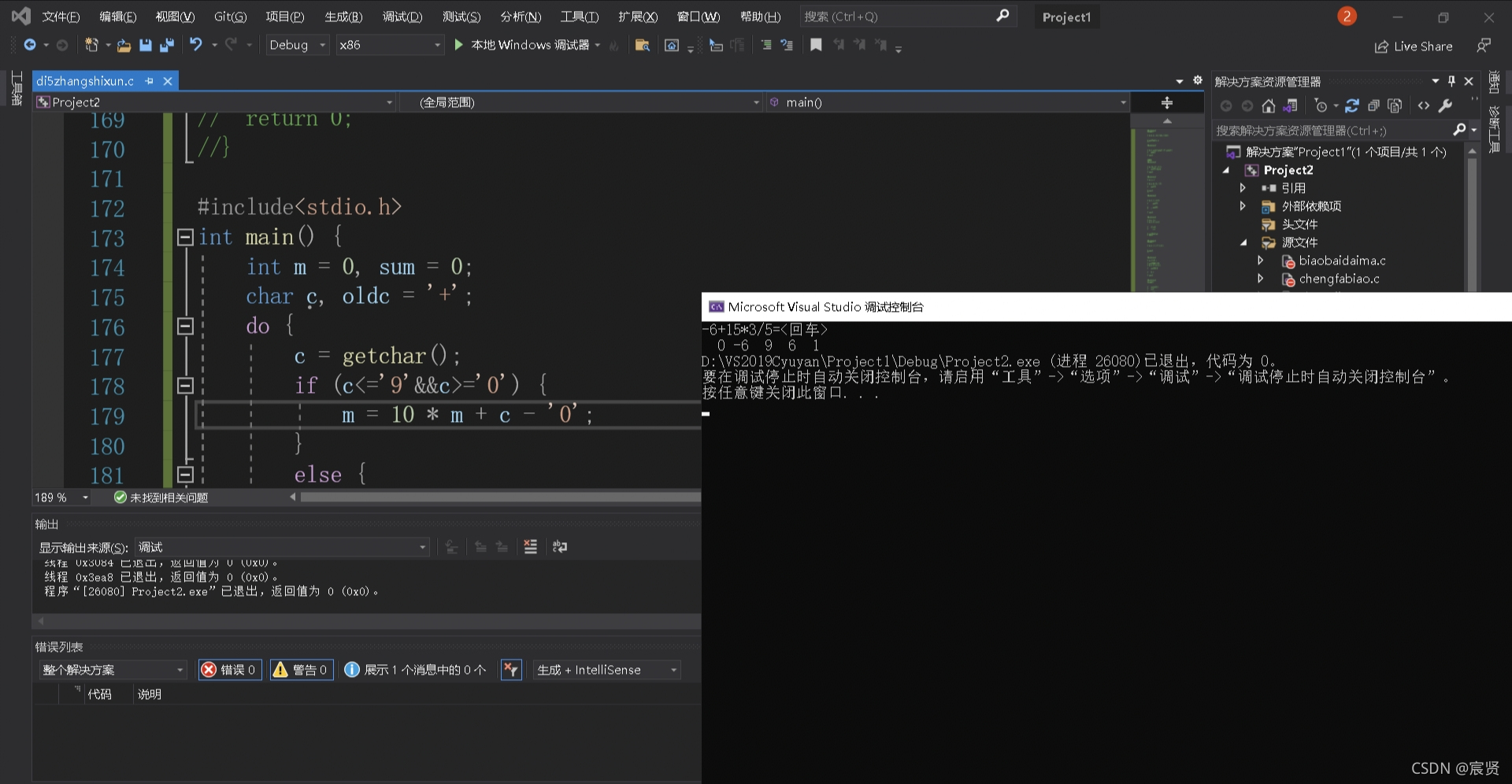
Task: Toggle word wrap in Output panel
Action: (x=560, y=547)
